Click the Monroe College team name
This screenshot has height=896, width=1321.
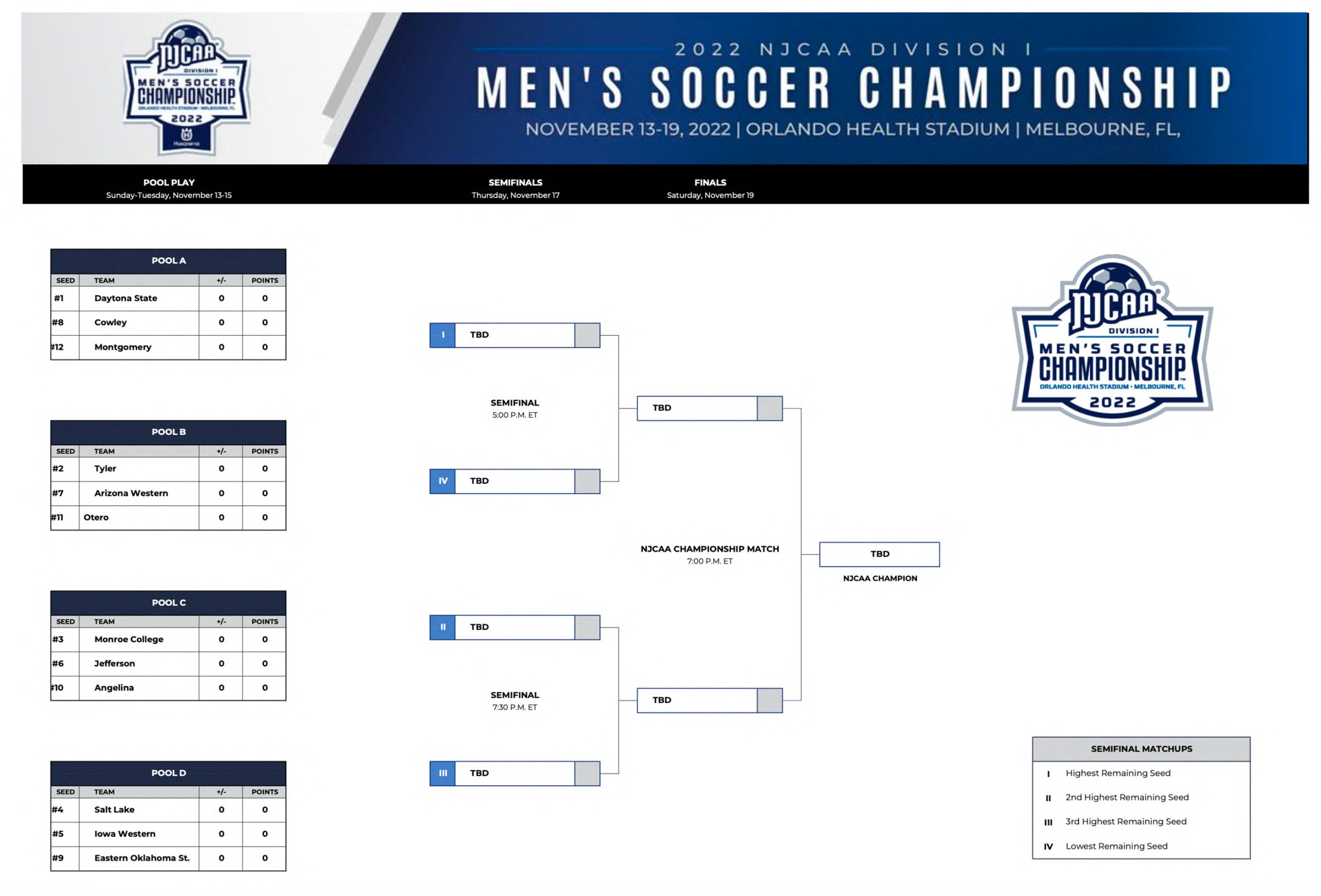point(129,639)
